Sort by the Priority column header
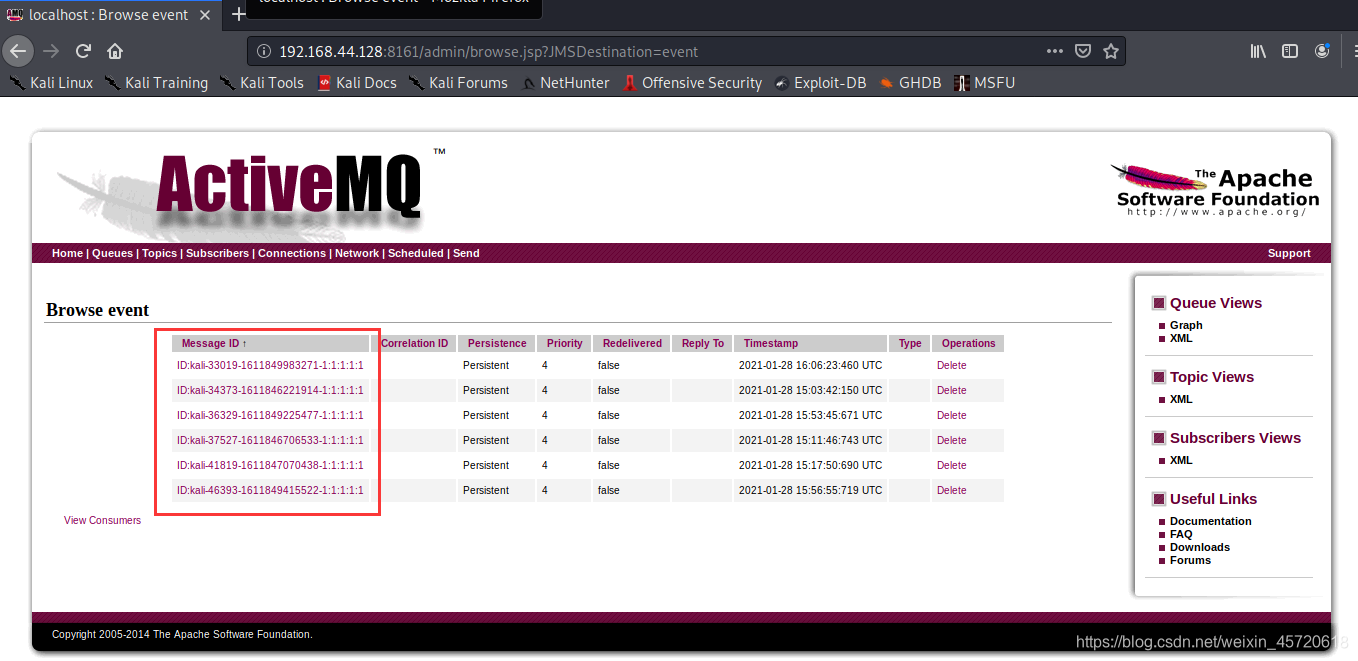Viewport: 1358px width, 661px height. (564, 343)
